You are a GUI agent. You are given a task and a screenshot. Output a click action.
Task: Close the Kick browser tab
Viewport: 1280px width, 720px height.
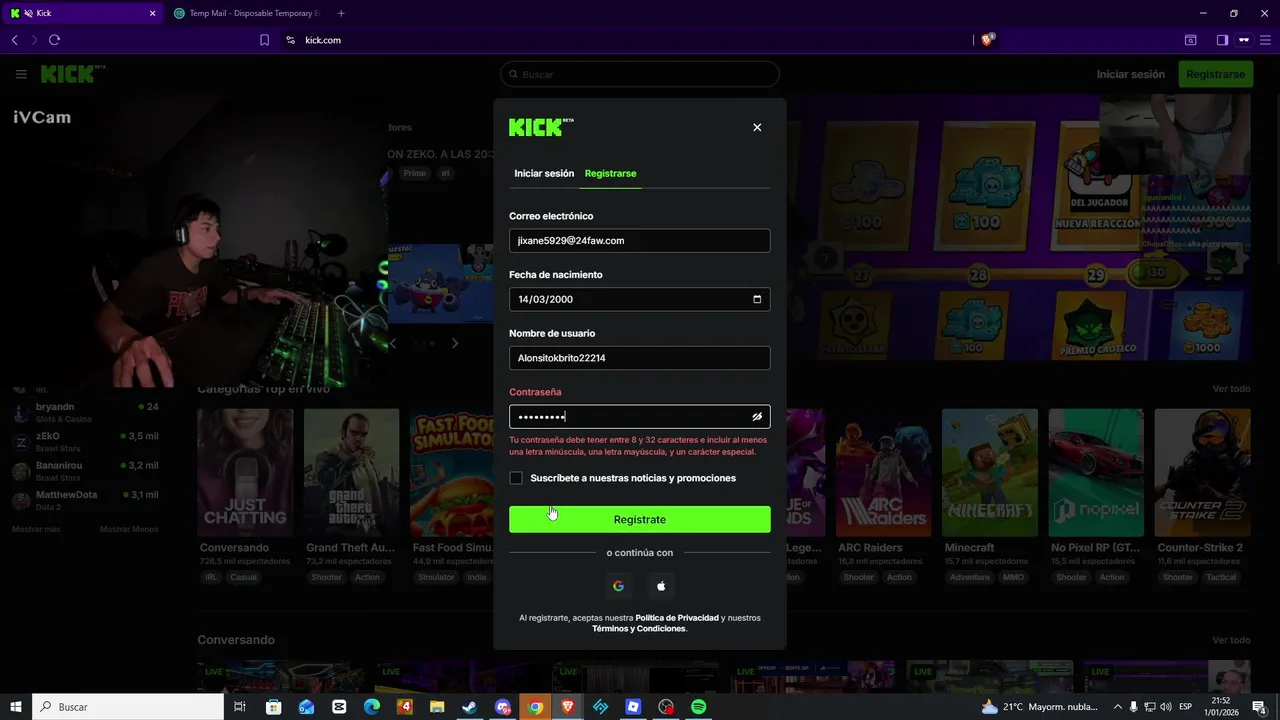[x=152, y=13]
